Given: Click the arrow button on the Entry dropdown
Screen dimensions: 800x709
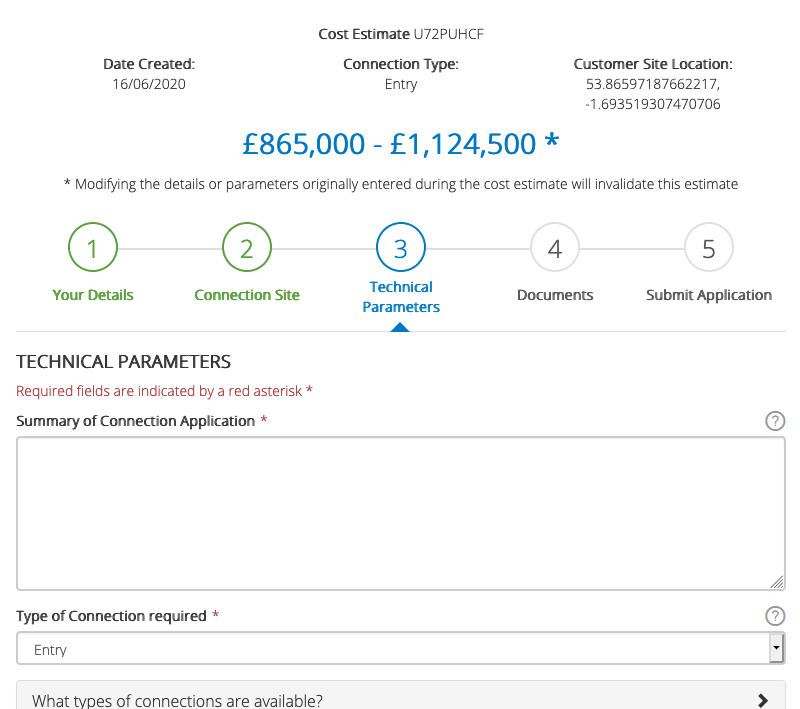Looking at the screenshot, I should pyautogui.click(x=776, y=649).
